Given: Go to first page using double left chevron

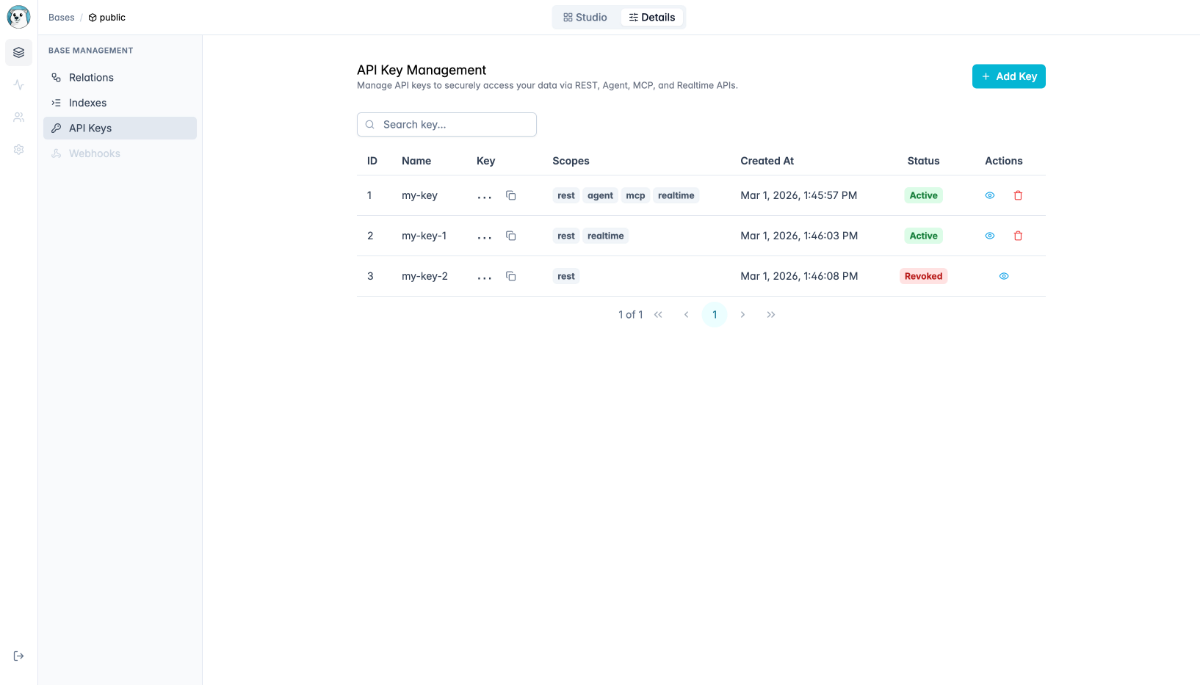Looking at the screenshot, I should (x=658, y=314).
